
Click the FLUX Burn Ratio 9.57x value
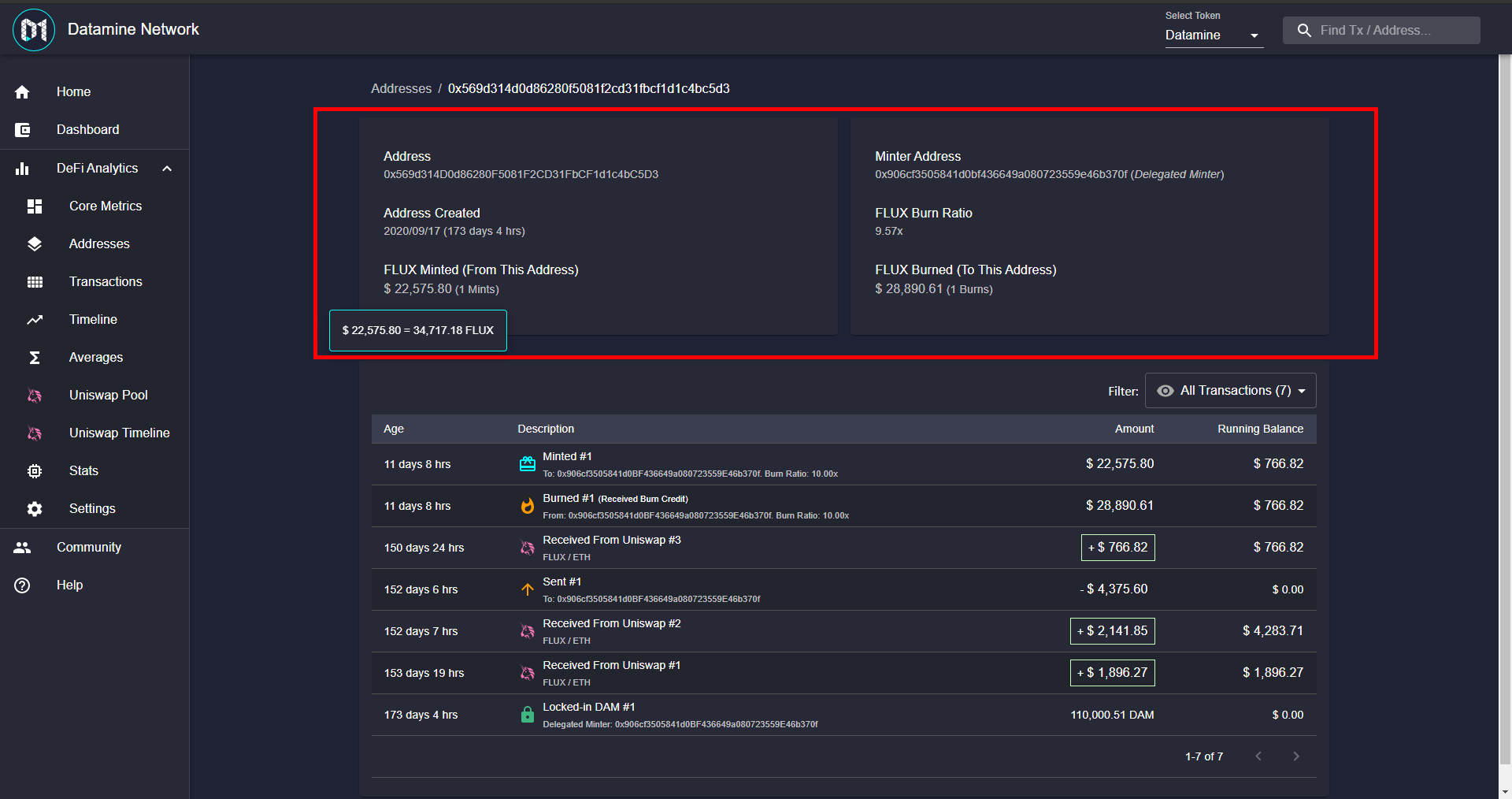click(888, 232)
